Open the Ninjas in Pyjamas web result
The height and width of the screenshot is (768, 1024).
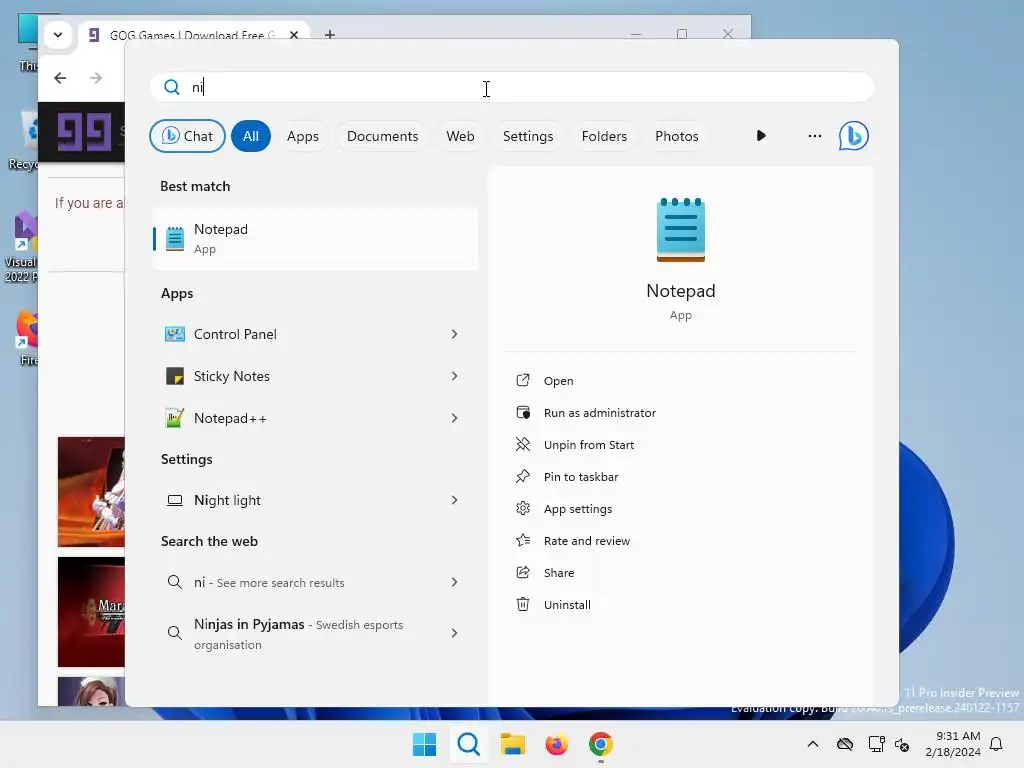click(x=315, y=633)
